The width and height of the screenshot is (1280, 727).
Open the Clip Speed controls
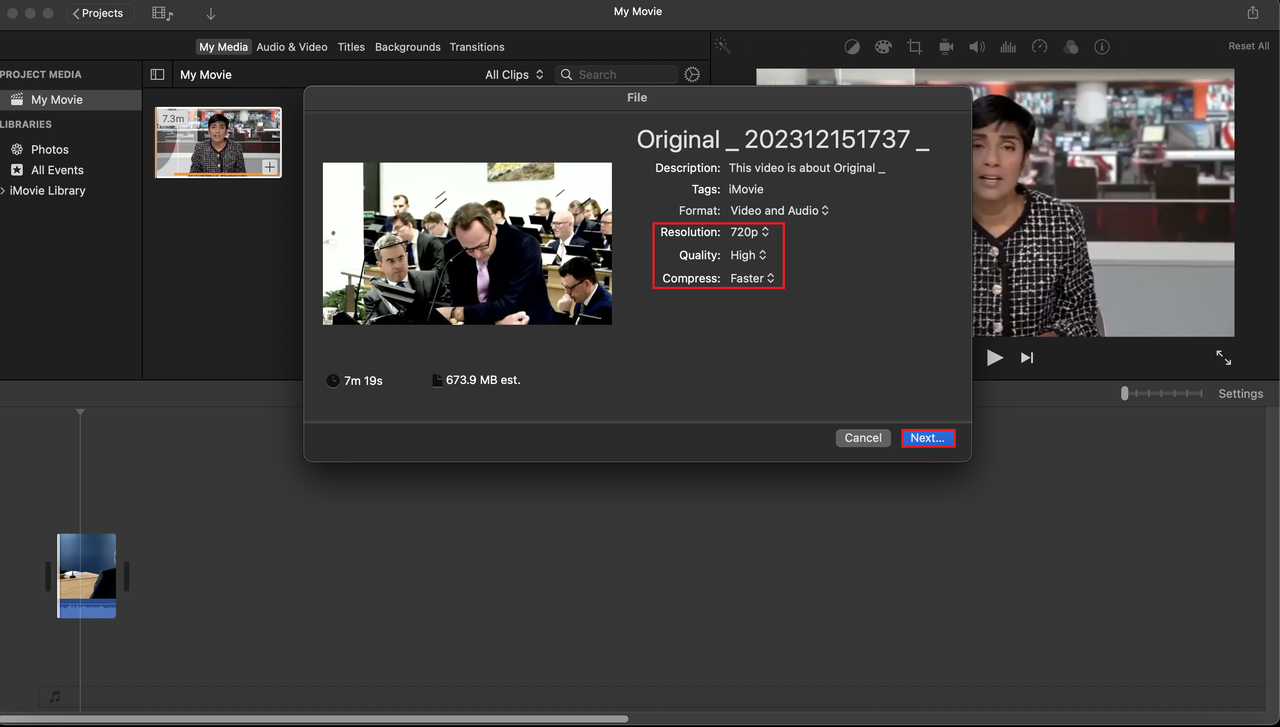(x=1039, y=46)
